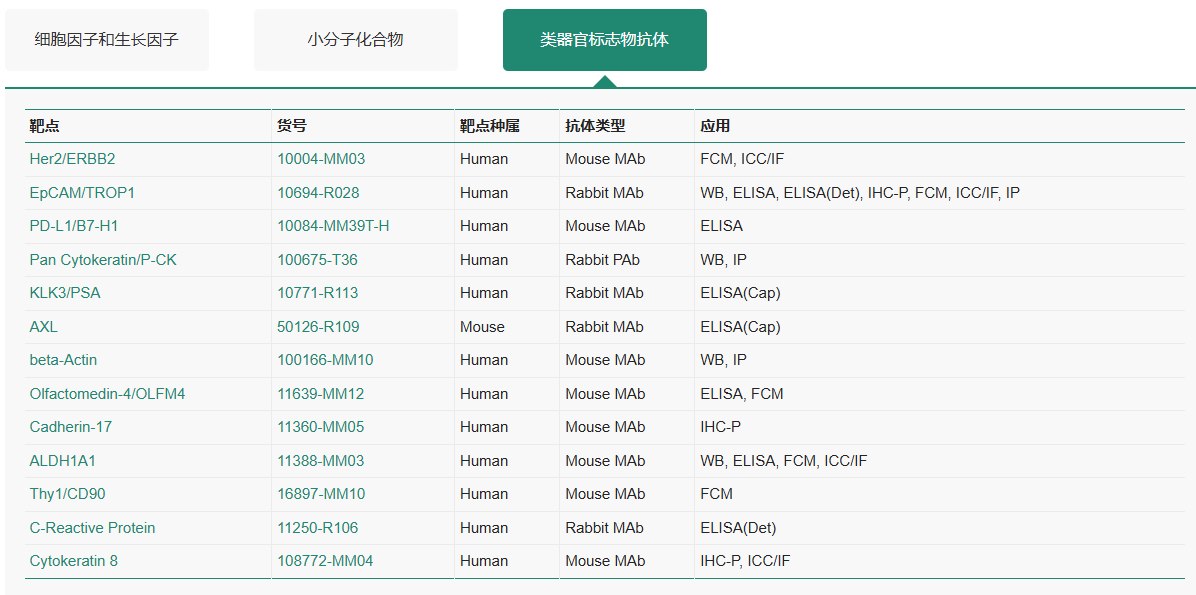The width and height of the screenshot is (1196, 595).
Task: Open catalog number 11360-MM05
Action: pos(320,427)
